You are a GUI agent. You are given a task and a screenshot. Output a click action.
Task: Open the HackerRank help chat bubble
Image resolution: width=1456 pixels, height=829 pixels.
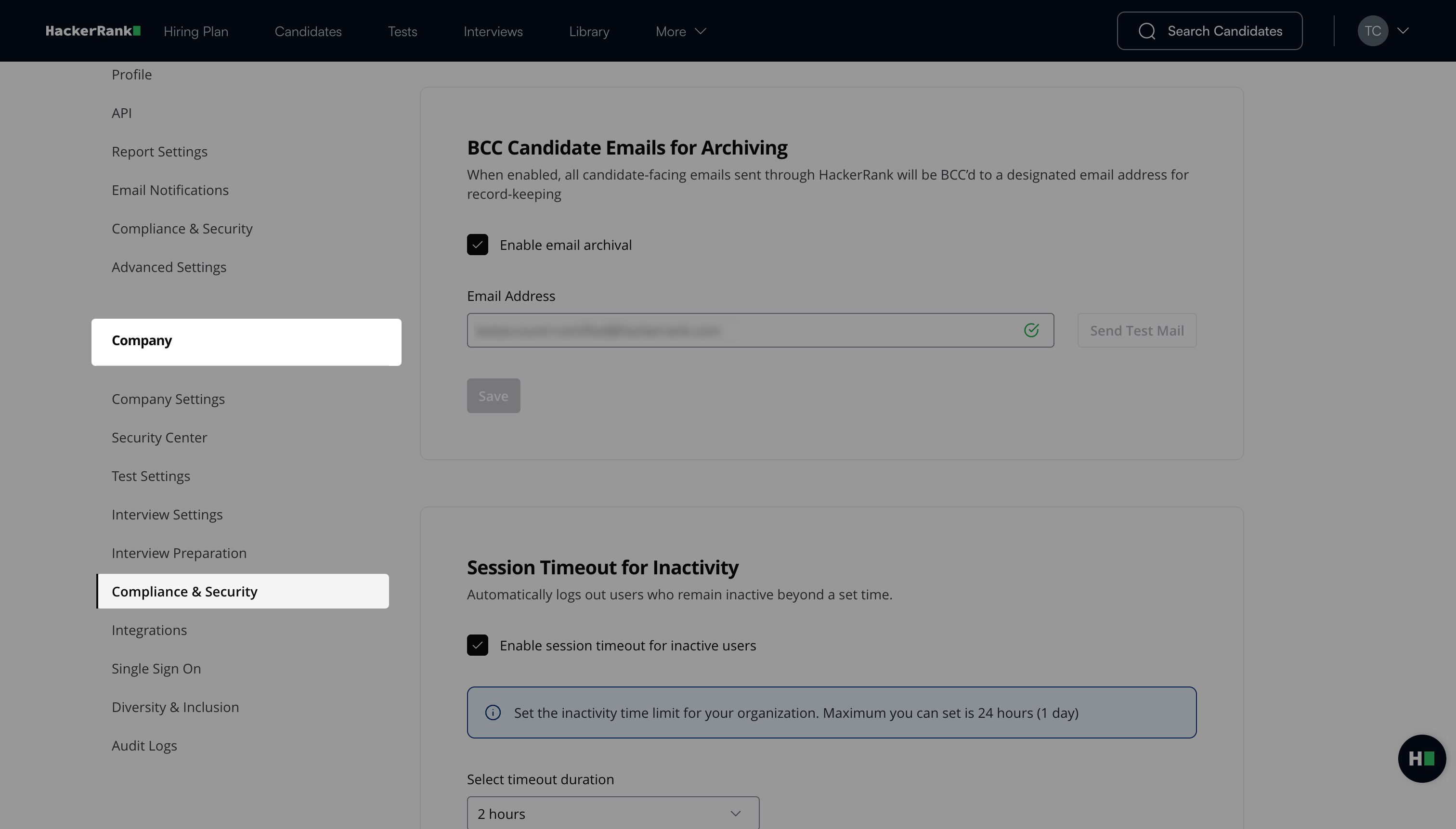(1421, 758)
